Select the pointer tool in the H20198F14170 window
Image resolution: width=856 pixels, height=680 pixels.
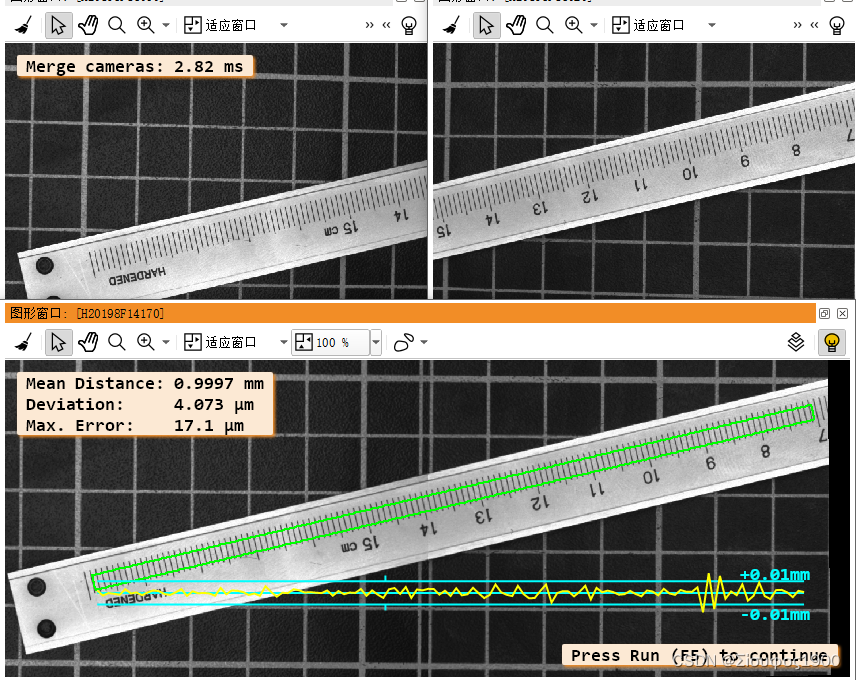[x=58, y=343]
